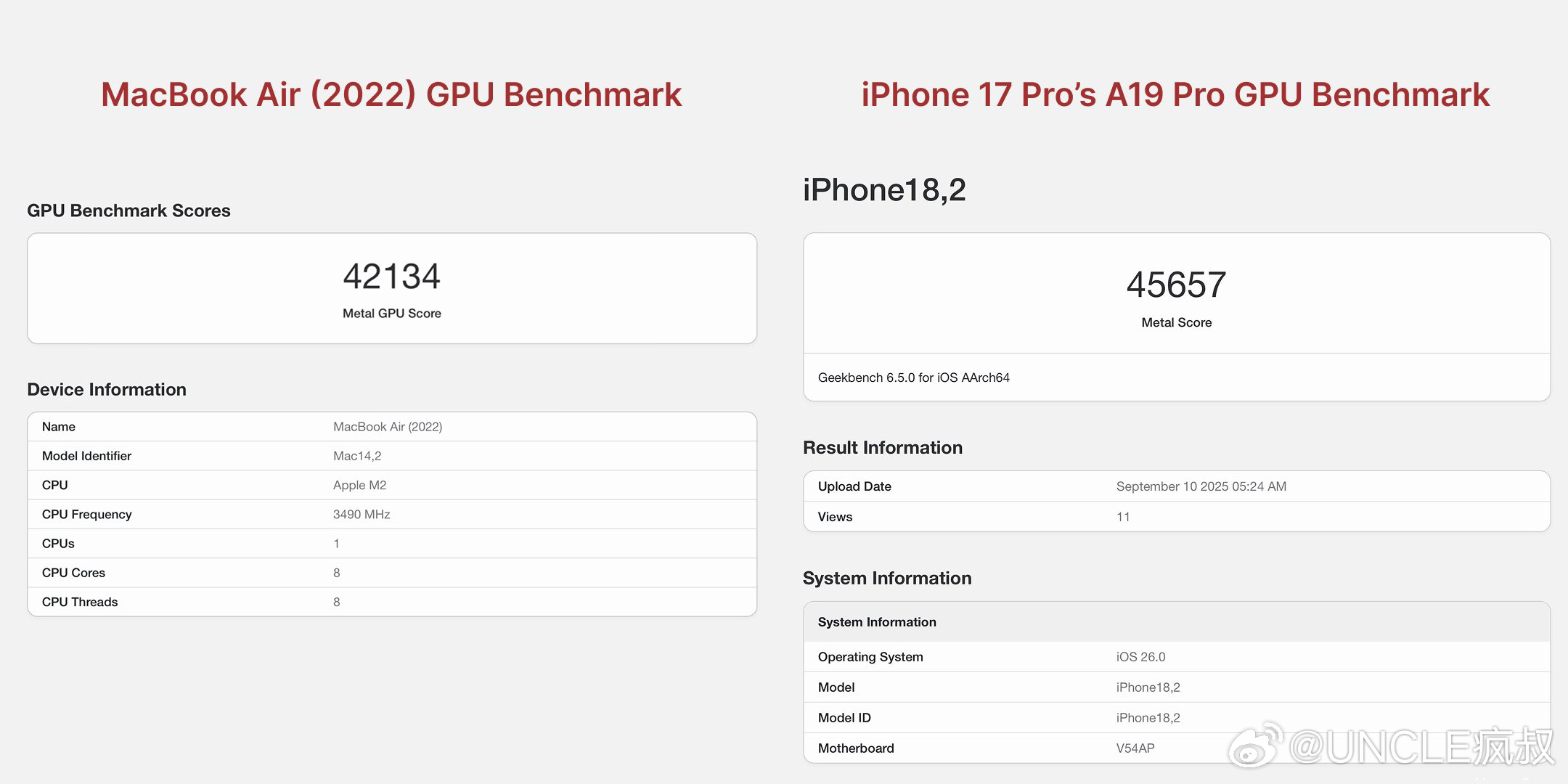This screenshot has width=1568, height=784.
Task: Click the Device Information section heading
Action: click(x=107, y=390)
